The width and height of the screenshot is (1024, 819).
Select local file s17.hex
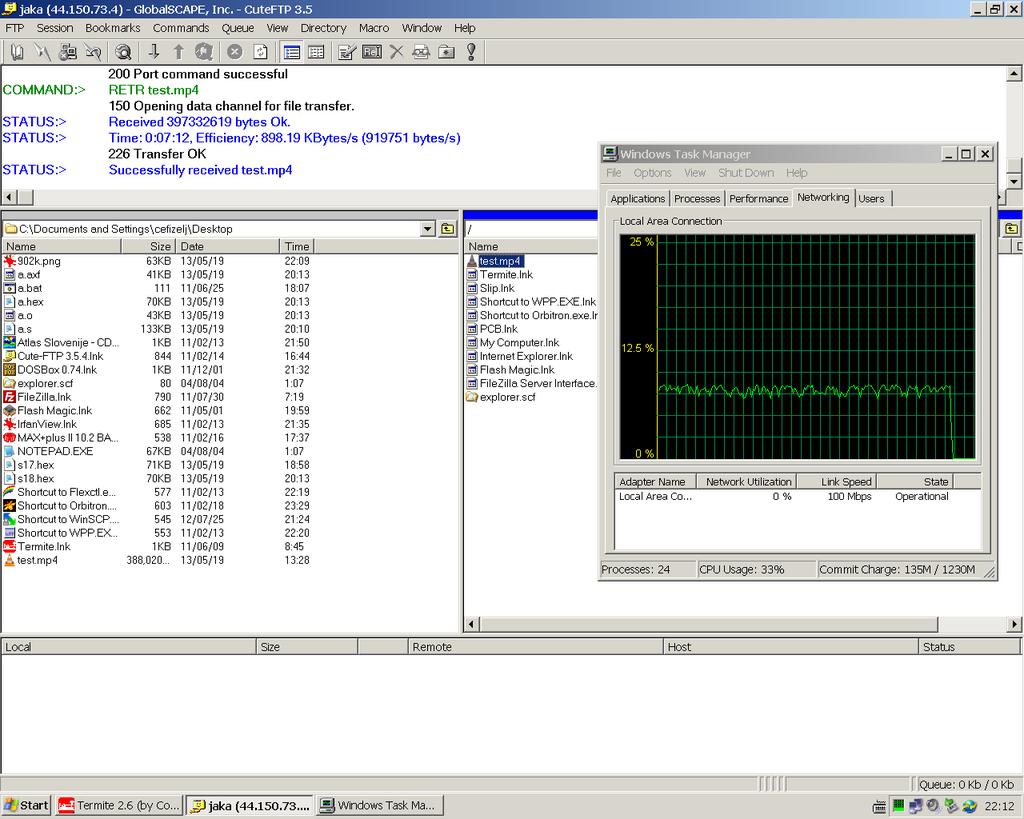(35, 465)
